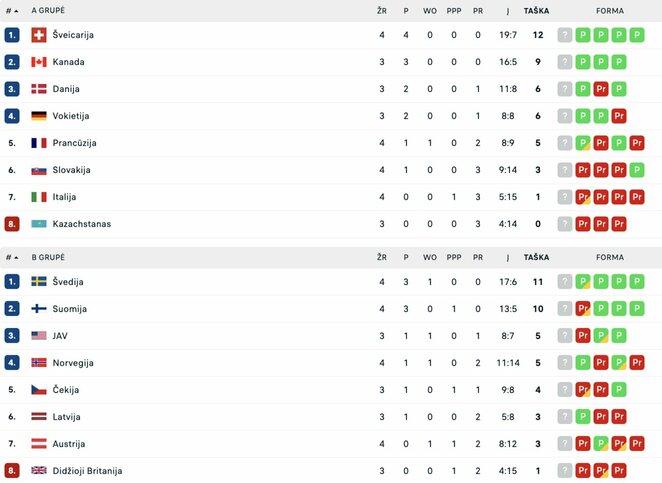
Task: Click the red Pr form badge in Čekija row
Action: 583,390
